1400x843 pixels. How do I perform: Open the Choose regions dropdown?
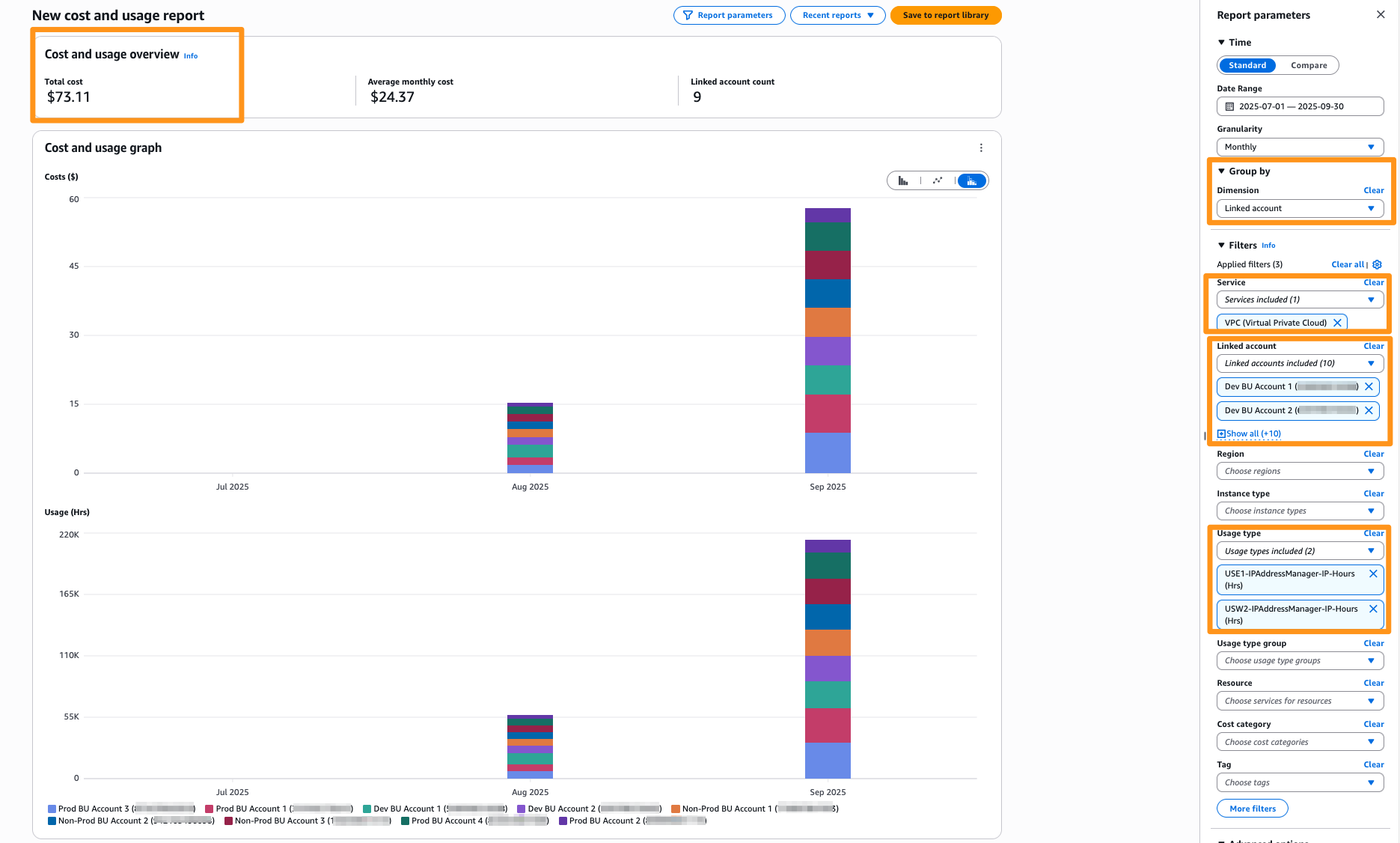1300,471
